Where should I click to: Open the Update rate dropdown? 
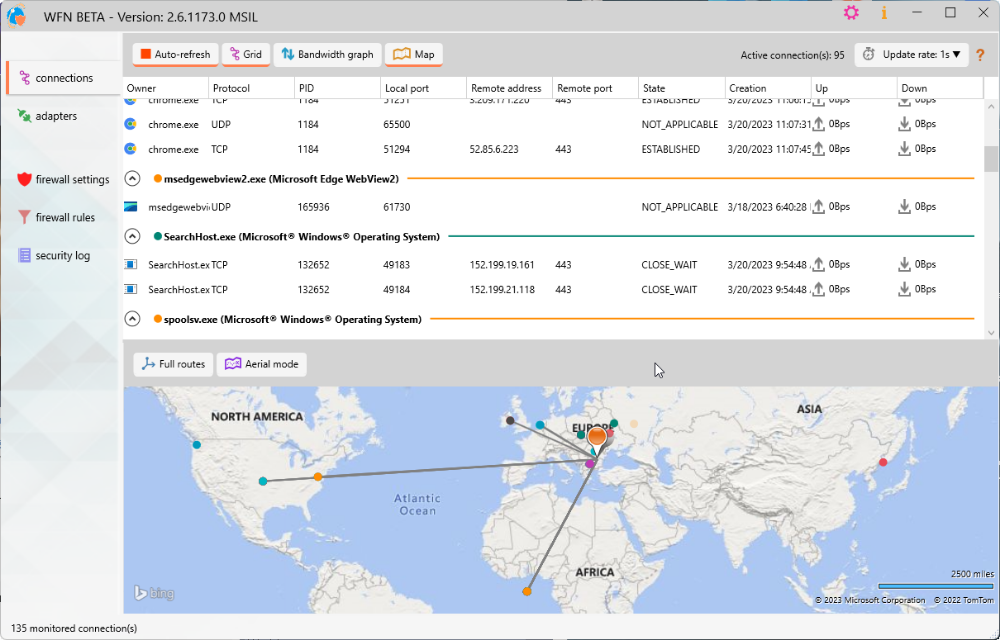coord(912,55)
